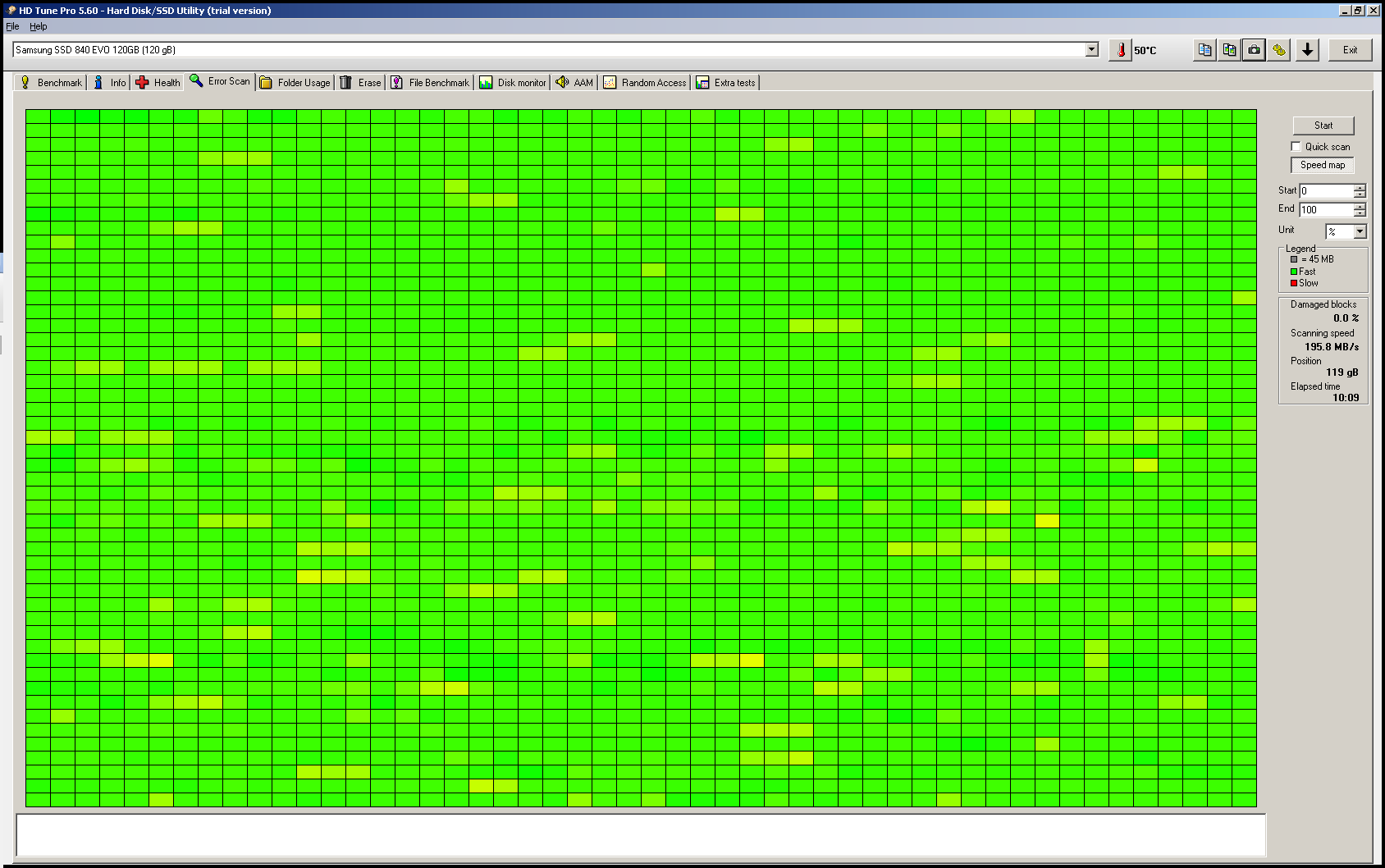Click the black down arrow toolbar button

1308,50
